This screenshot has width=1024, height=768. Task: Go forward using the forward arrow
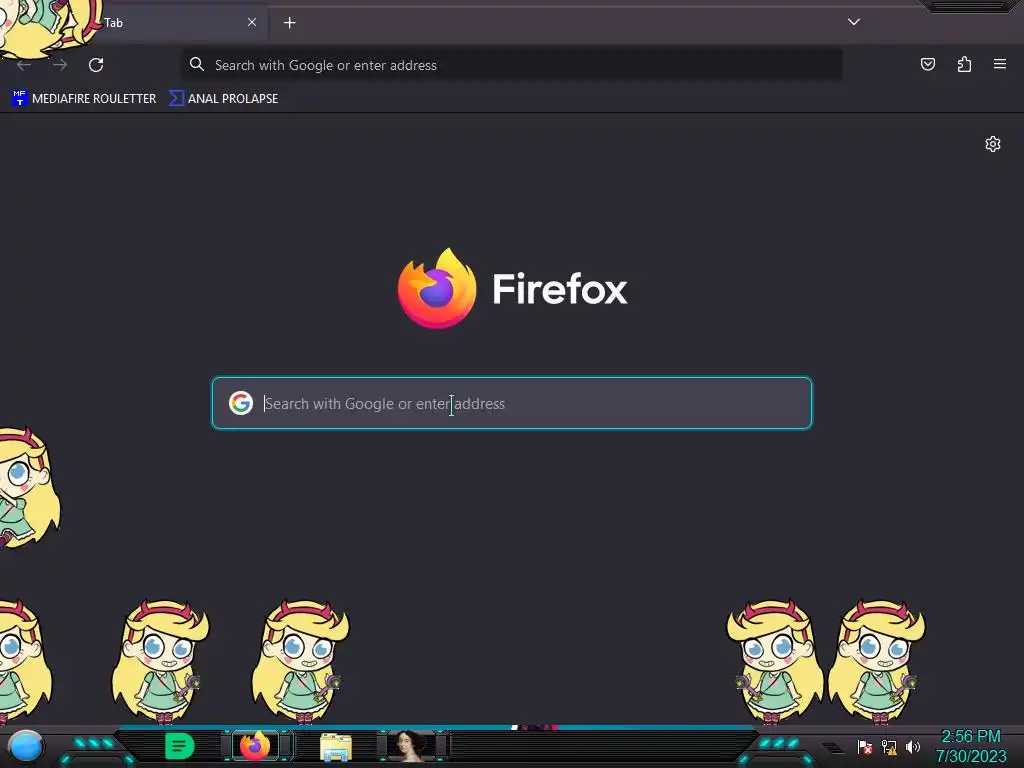(x=60, y=65)
